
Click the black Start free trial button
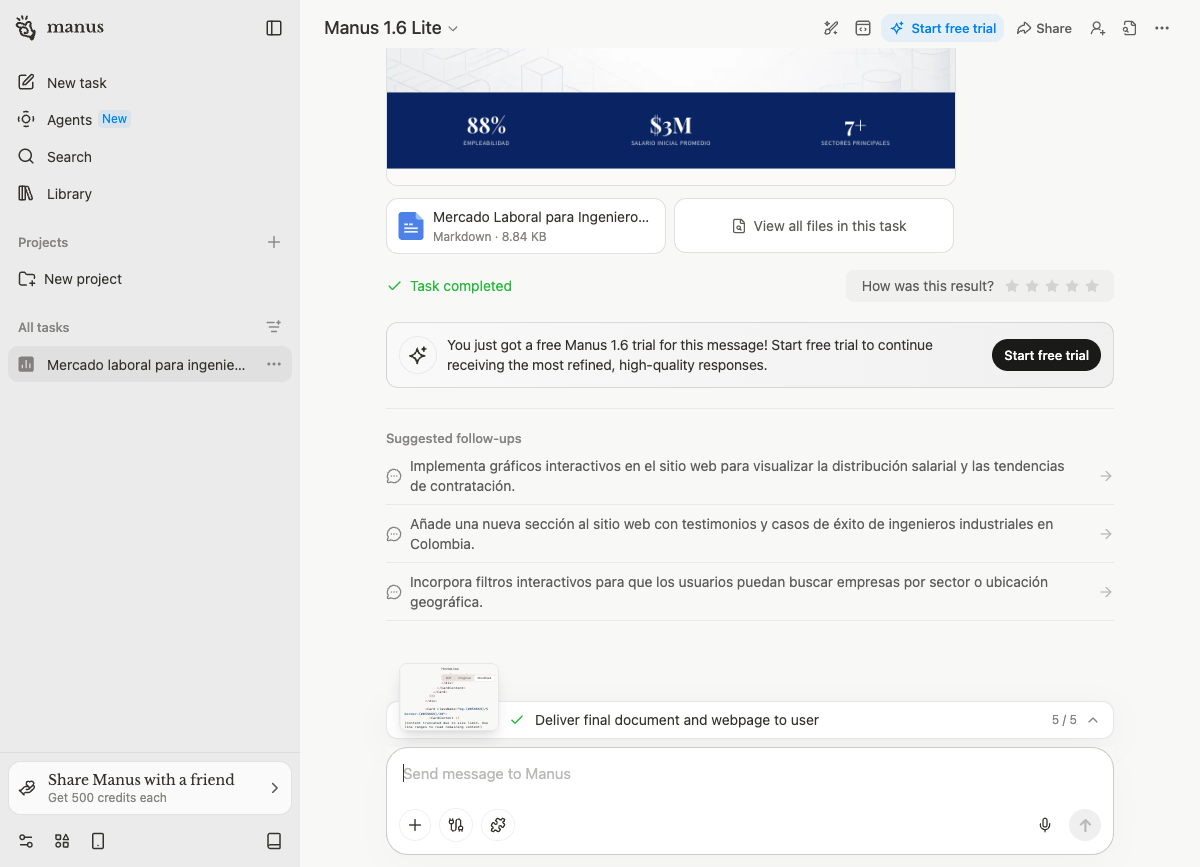(1046, 355)
